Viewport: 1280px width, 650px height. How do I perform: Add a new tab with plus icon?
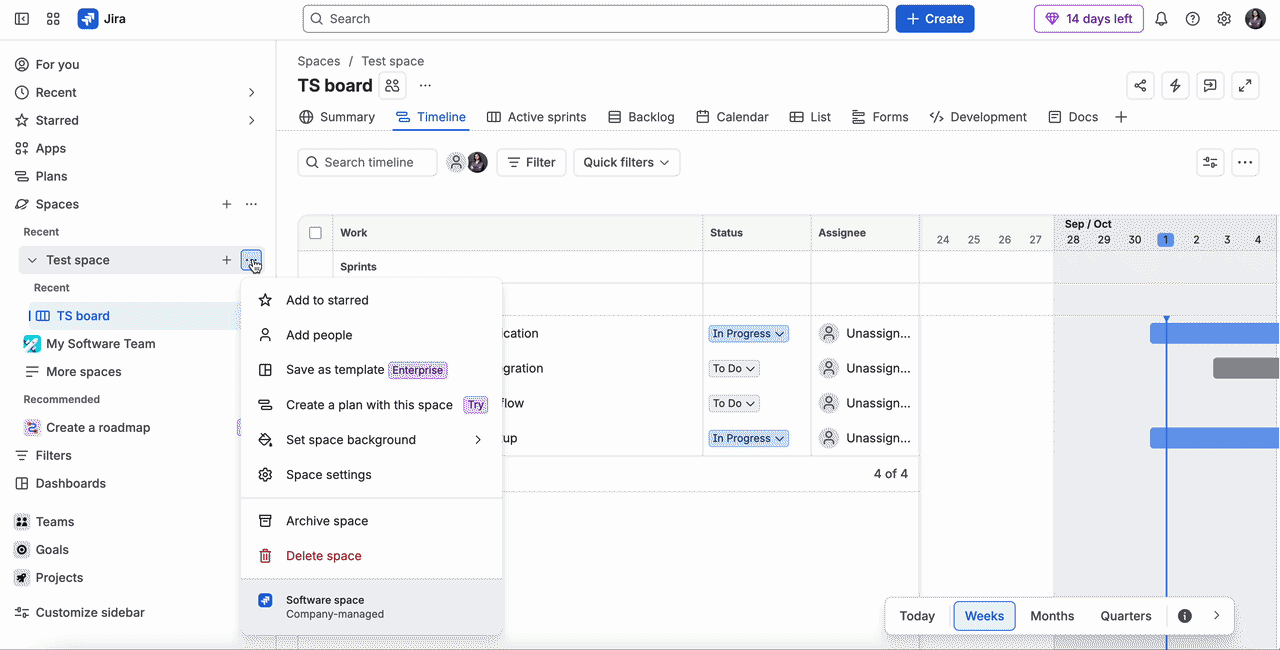(x=1121, y=117)
